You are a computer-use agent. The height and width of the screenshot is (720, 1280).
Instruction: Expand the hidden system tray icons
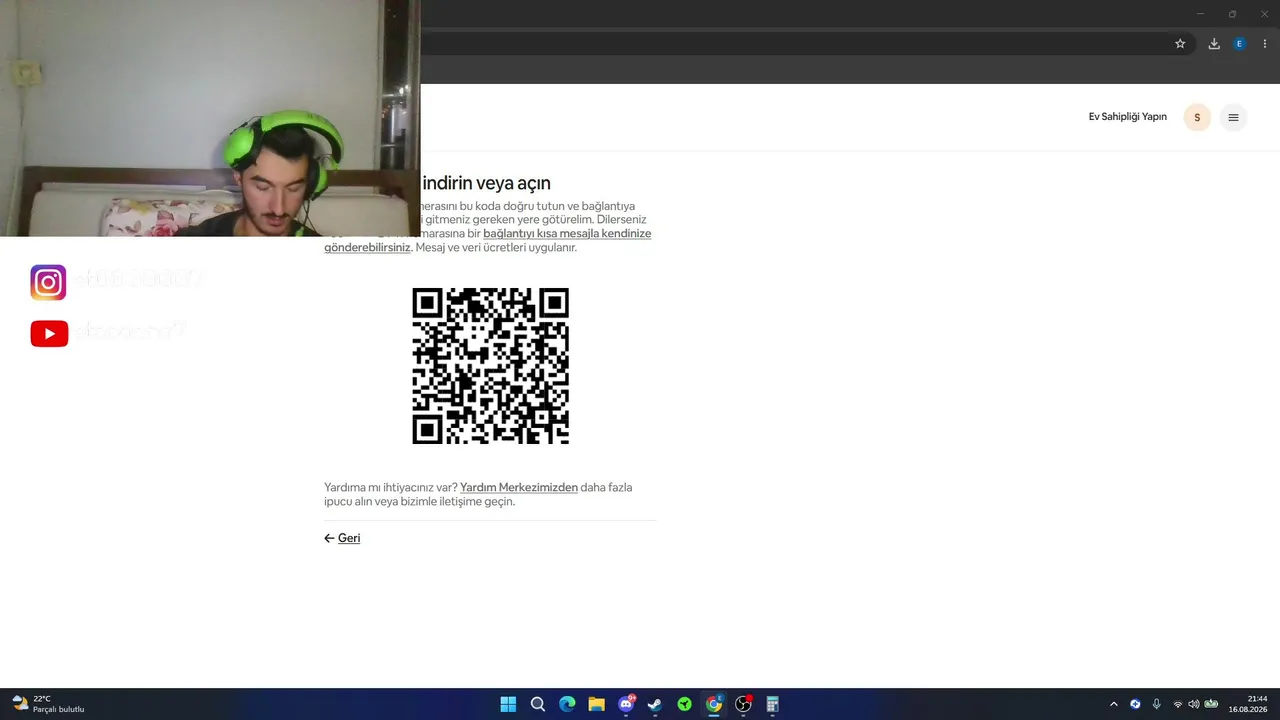click(x=1114, y=704)
